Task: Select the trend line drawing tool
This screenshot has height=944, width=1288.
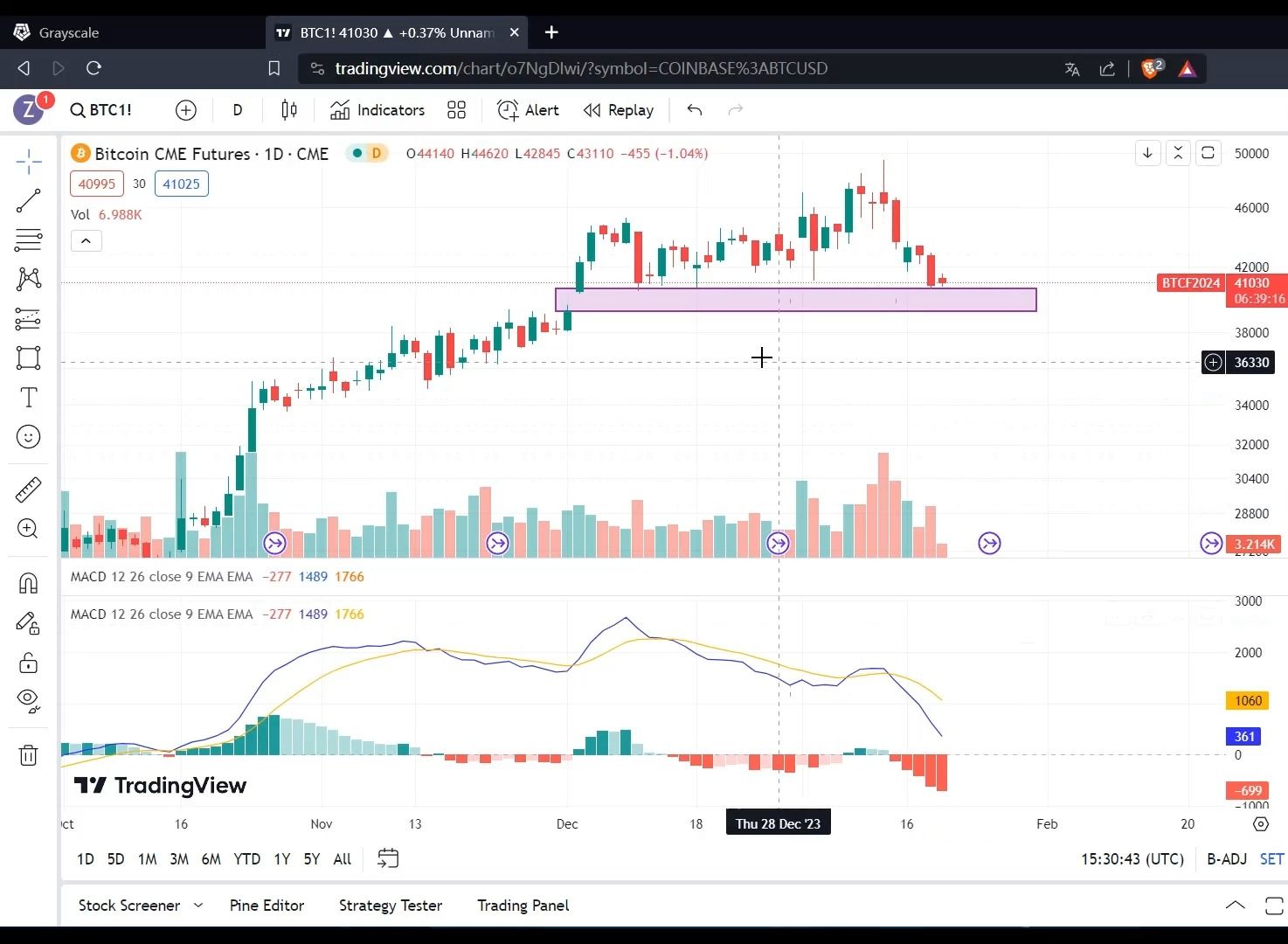Action: pos(28,201)
